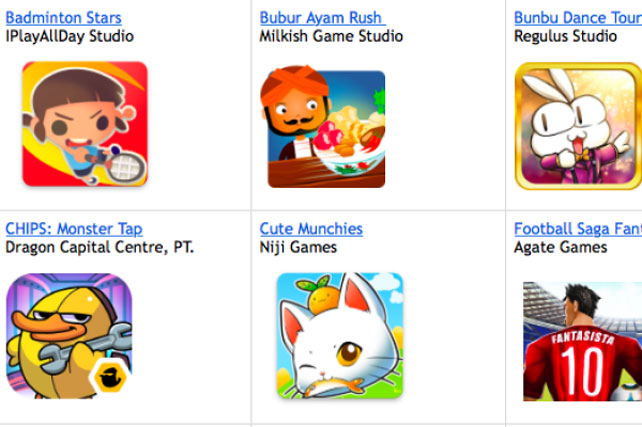Follow the Badminton Stars link
Image resolution: width=642 pixels, height=427 pixels.
pyautogui.click(x=63, y=18)
